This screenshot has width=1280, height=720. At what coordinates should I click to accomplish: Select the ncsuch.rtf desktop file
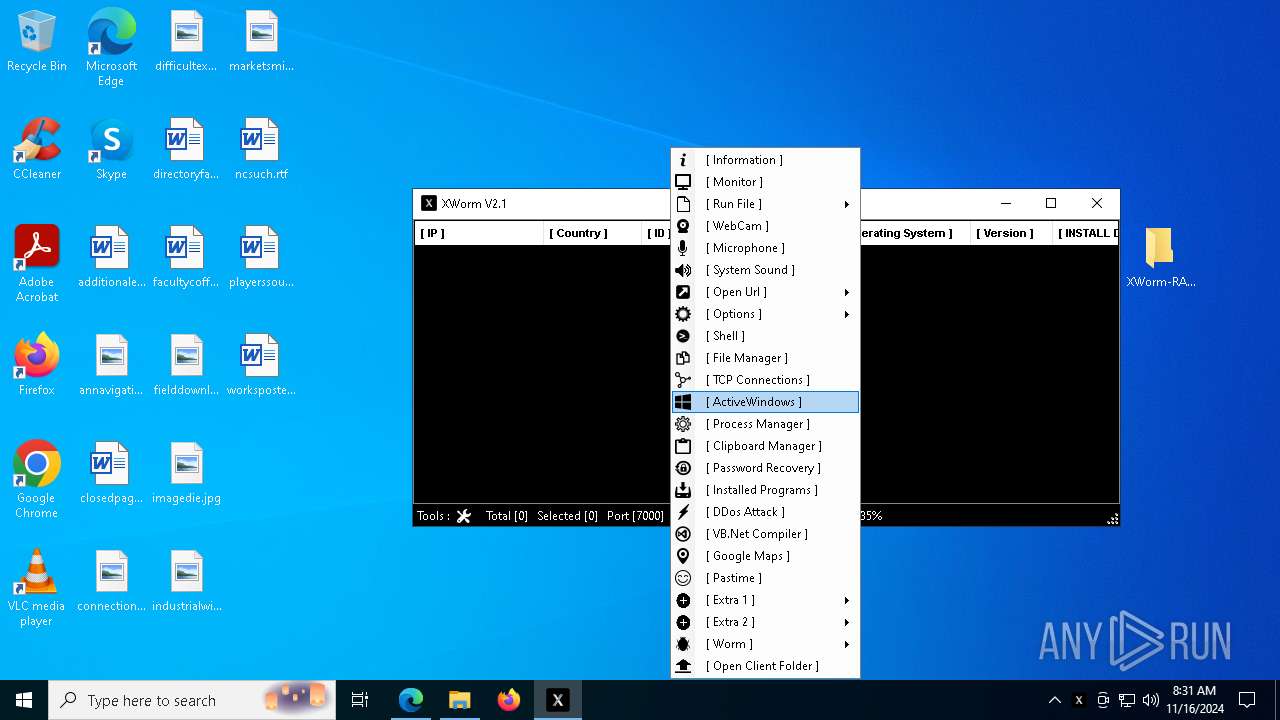(261, 150)
